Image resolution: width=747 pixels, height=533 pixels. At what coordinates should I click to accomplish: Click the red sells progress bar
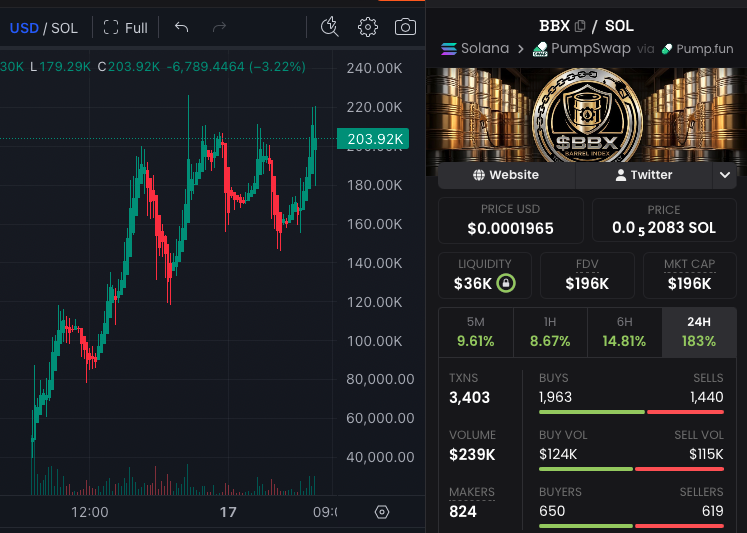686,412
